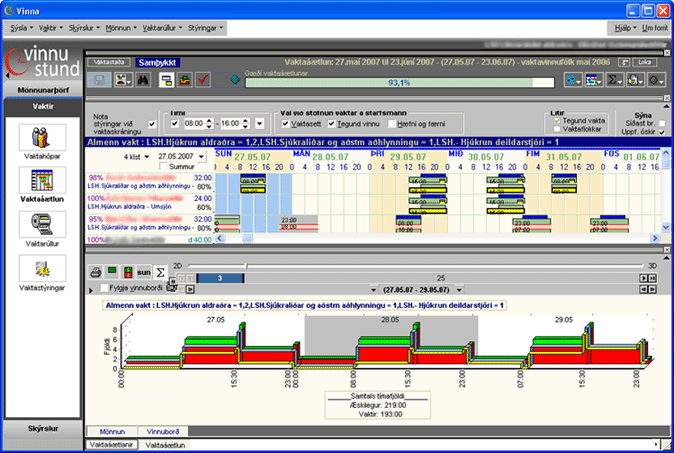Click the green screen chart icon

click(x=112, y=271)
